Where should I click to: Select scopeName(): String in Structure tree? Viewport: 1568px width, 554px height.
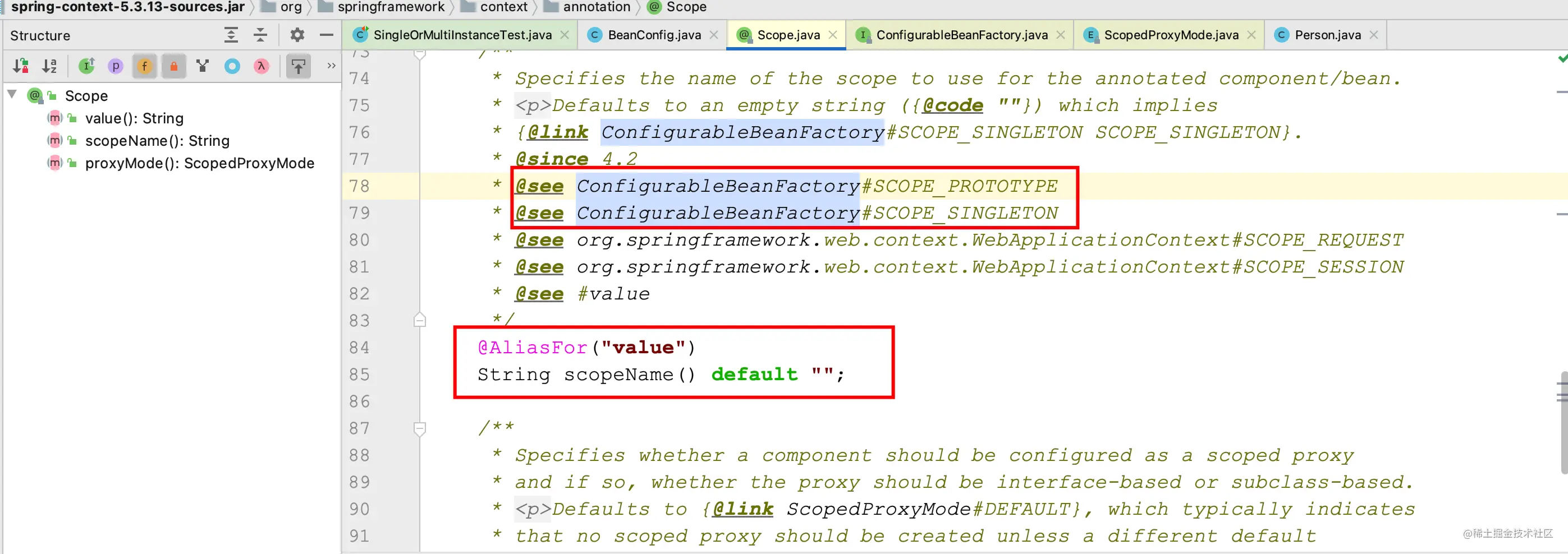(x=157, y=141)
